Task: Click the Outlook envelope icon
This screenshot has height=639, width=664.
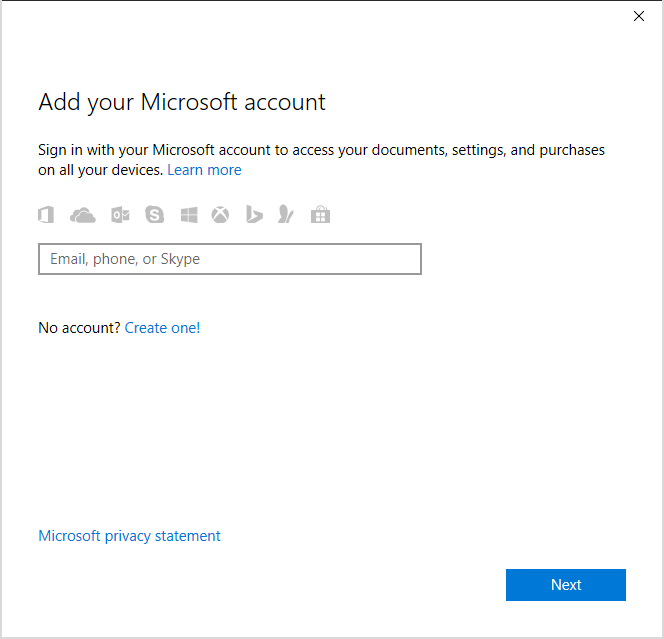Action: coord(120,215)
